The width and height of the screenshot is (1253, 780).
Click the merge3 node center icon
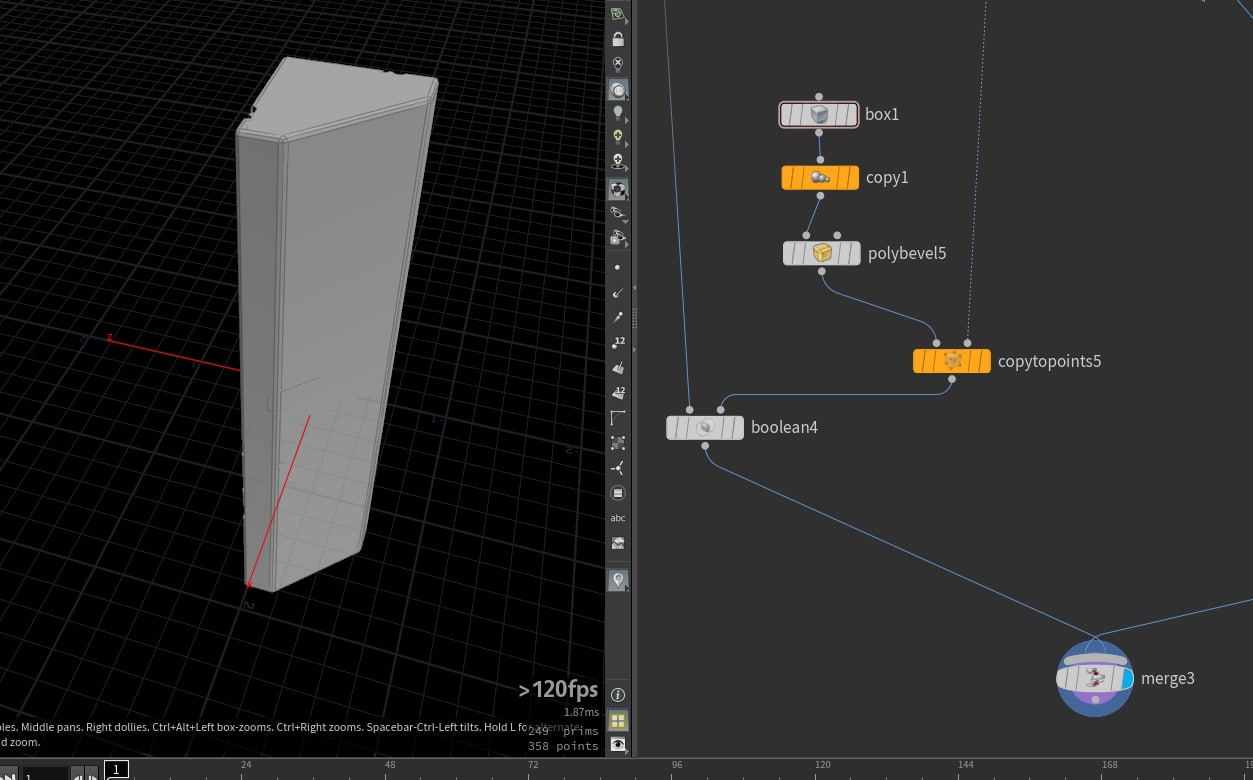1095,678
